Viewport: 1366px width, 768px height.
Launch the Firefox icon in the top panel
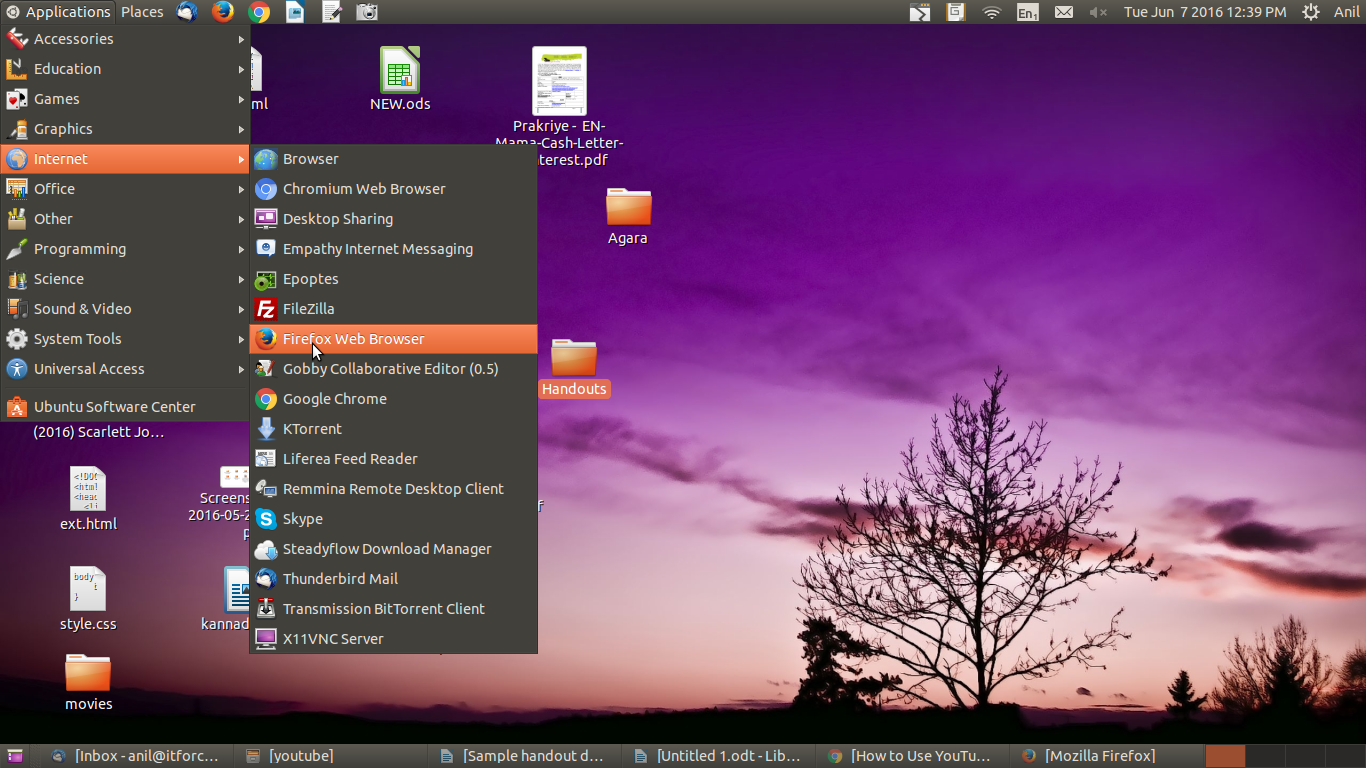click(x=223, y=12)
